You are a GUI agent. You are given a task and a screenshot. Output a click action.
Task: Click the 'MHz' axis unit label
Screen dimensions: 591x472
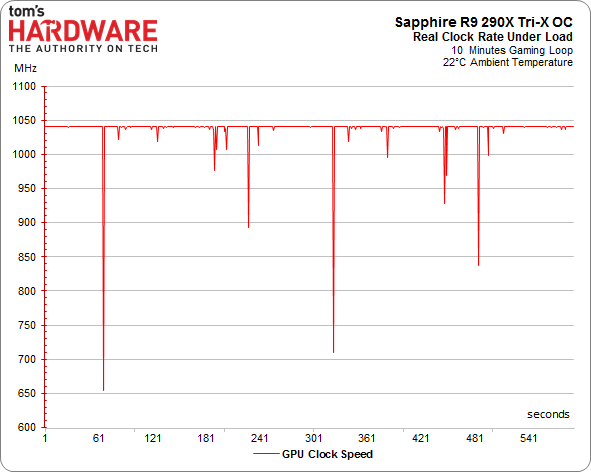26,68
